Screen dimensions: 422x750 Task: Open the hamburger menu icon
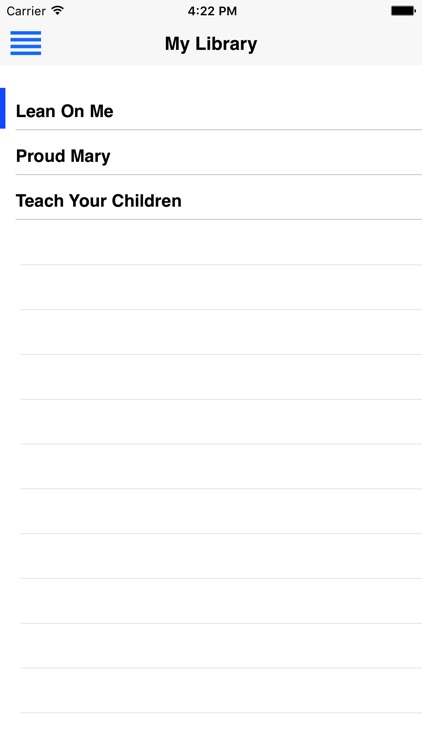(26, 43)
